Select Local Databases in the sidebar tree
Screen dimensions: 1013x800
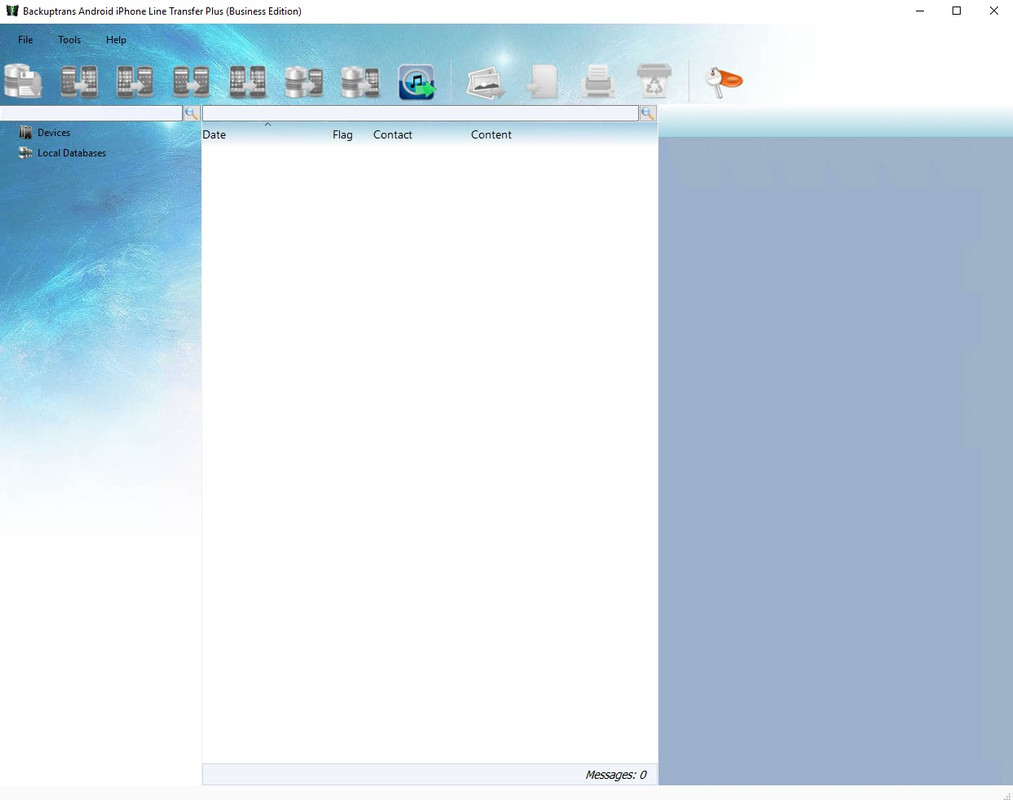point(72,153)
